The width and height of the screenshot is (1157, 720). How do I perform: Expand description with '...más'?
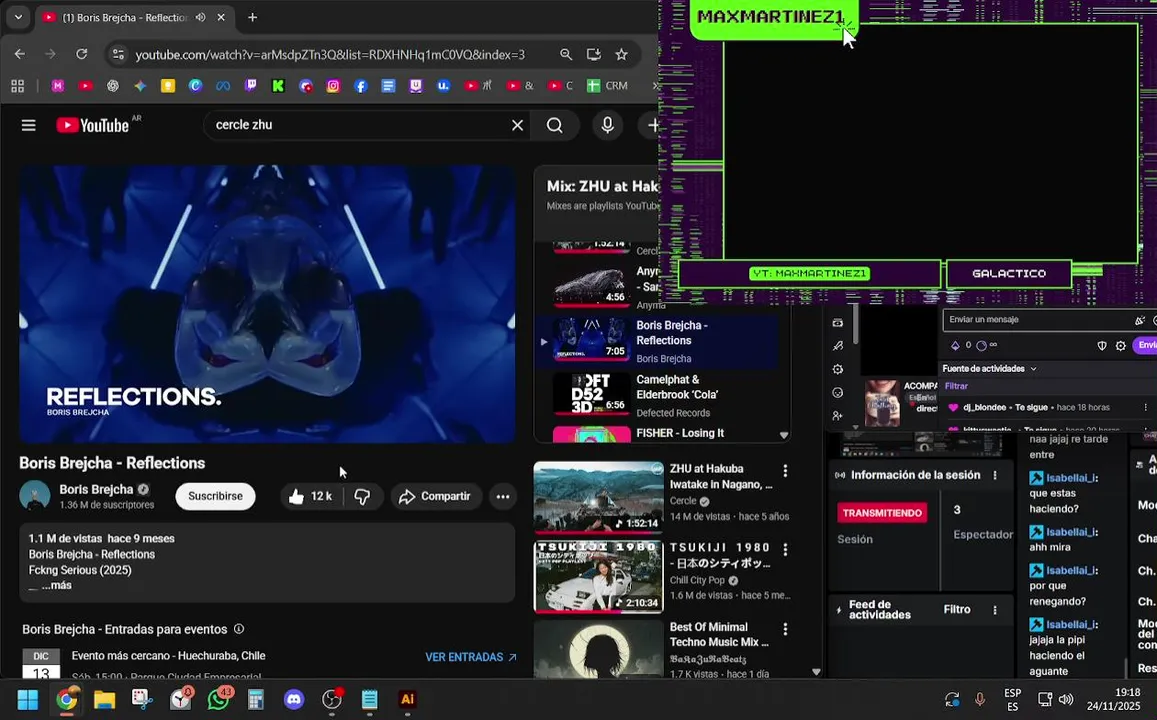coord(57,585)
